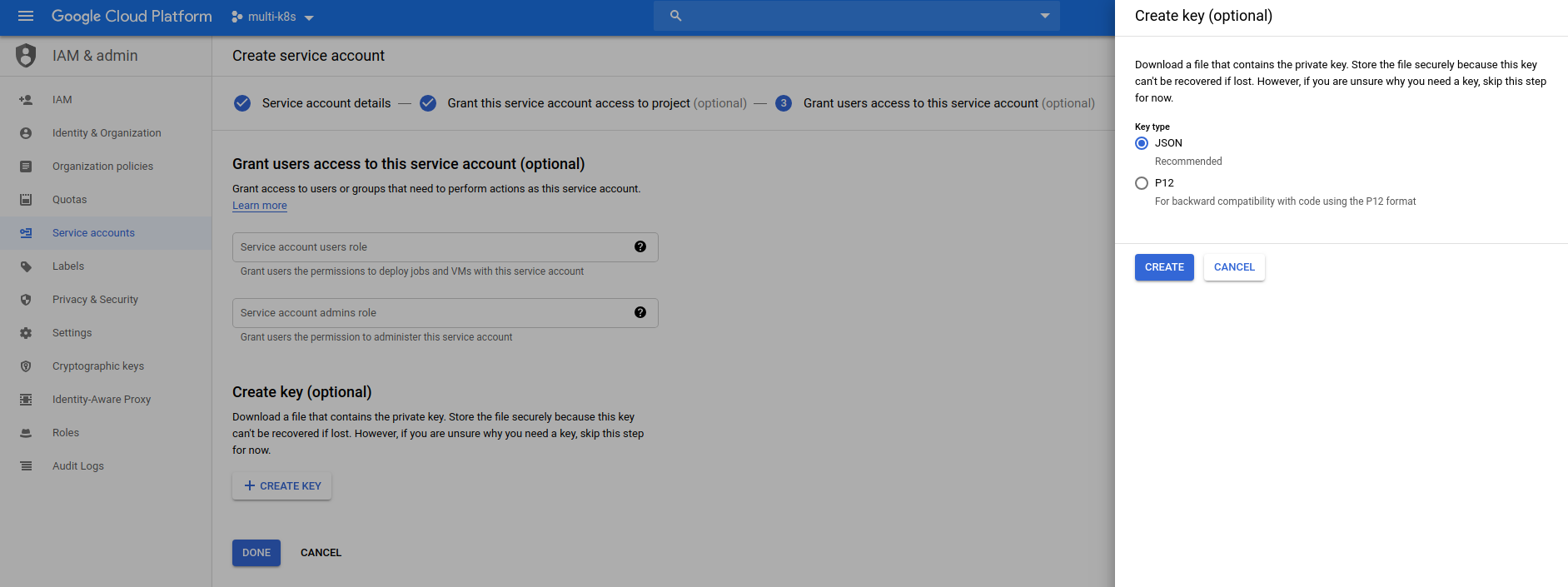Click the Settings gear icon
Image resolution: width=1568 pixels, height=587 pixels.
(x=26, y=333)
